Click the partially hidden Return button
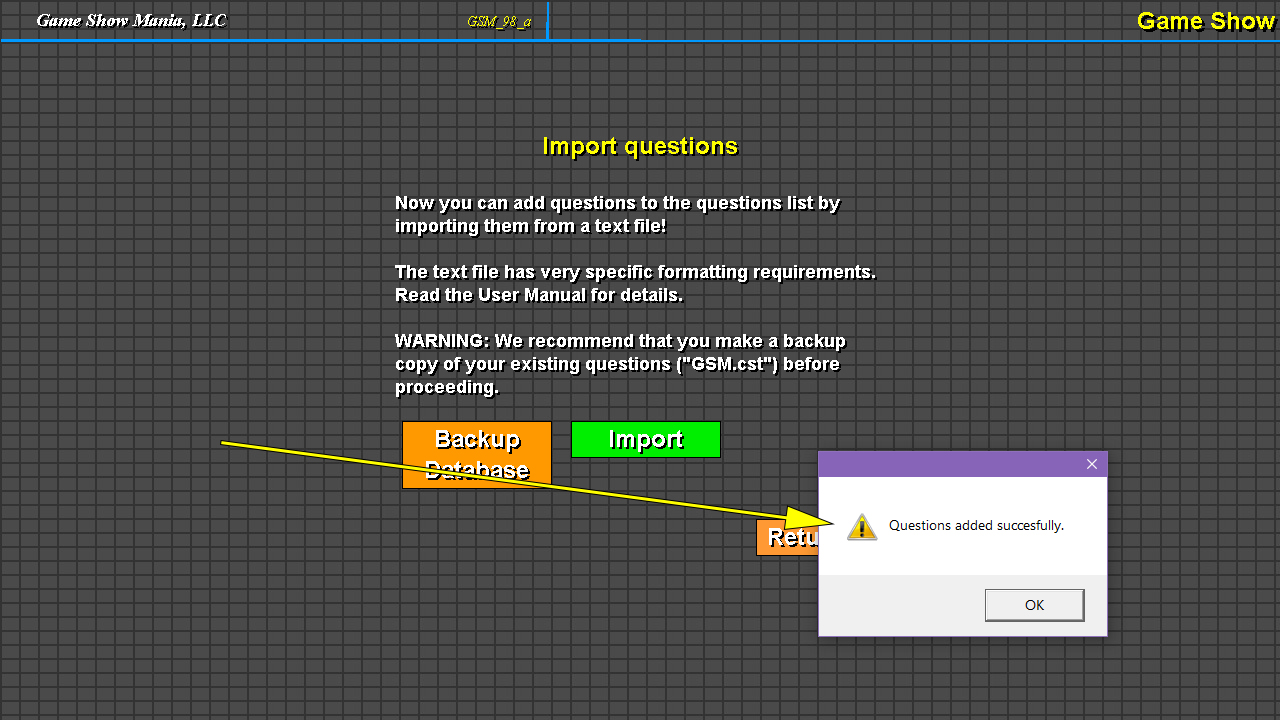1280x720 pixels. 787,538
